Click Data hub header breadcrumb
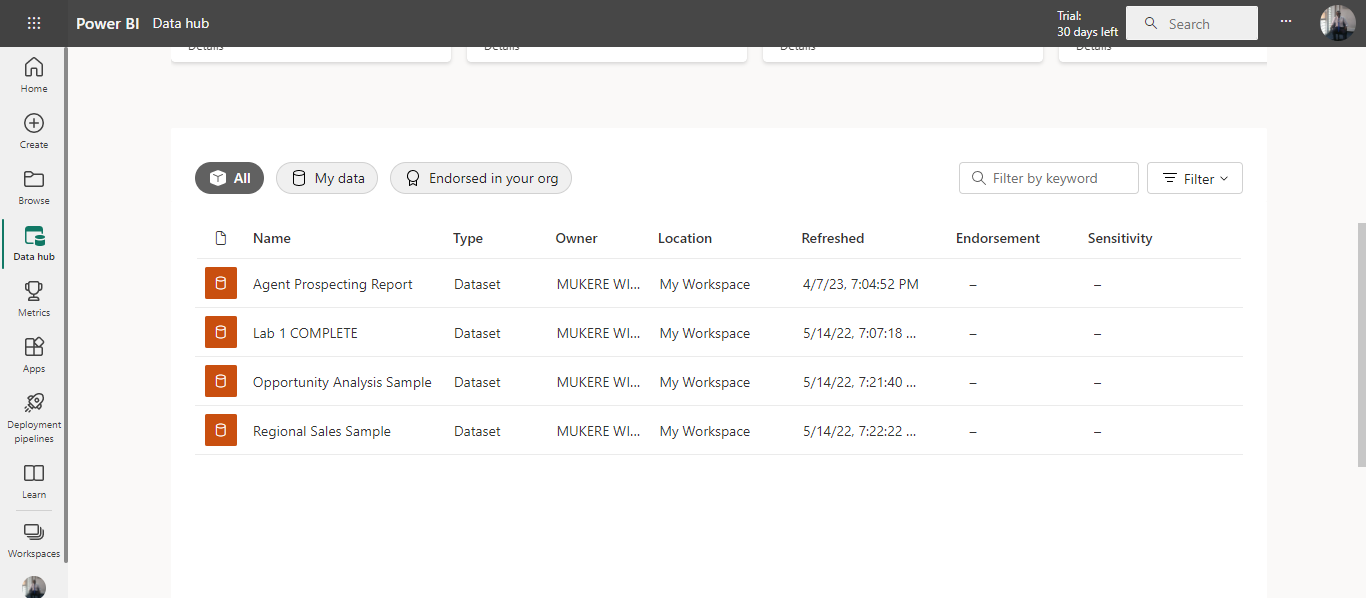 [x=181, y=23]
